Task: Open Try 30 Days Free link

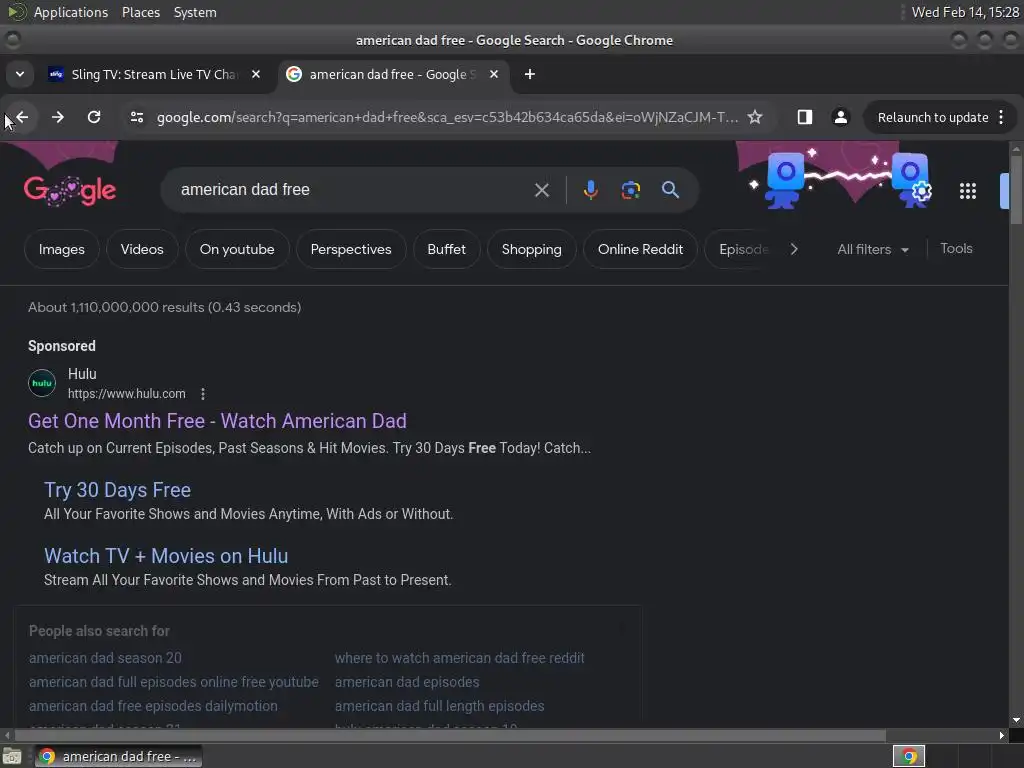Action: 118,490
